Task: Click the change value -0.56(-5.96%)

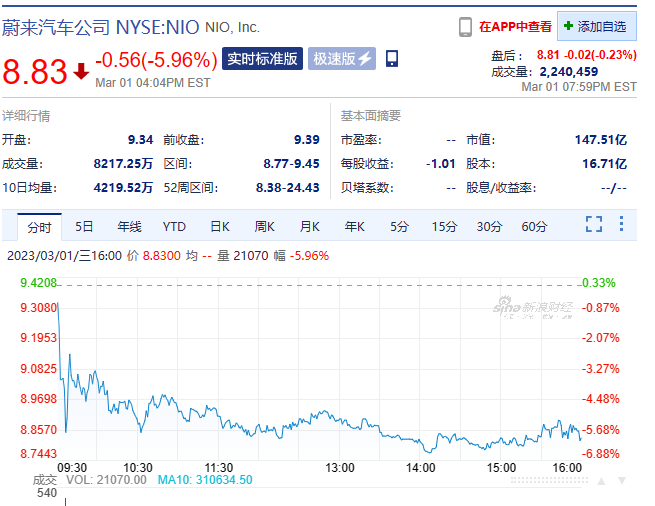Action: pyautogui.click(x=156, y=60)
